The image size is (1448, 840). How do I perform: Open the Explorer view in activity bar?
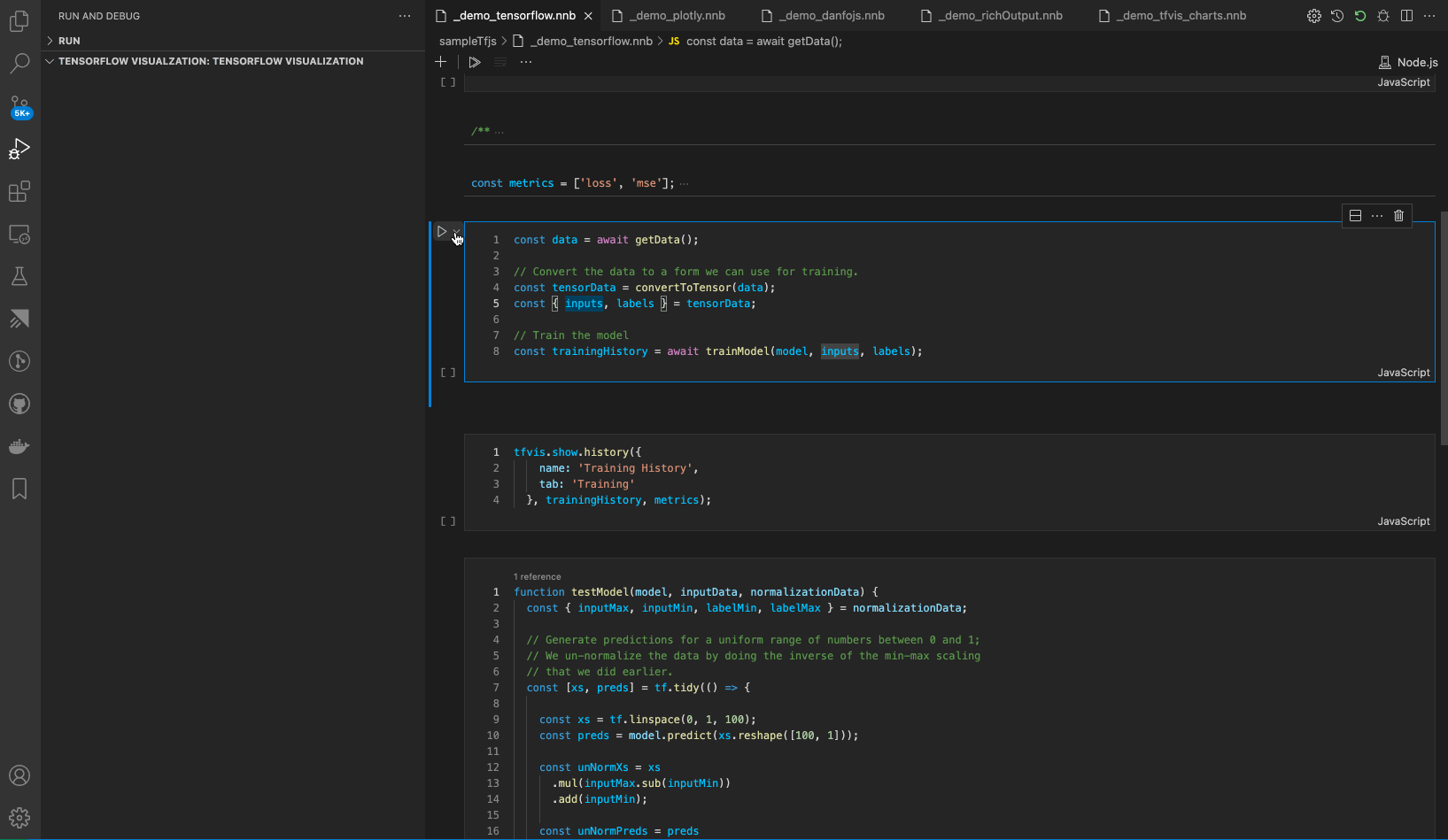pyautogui.click(x=19, y=20)
